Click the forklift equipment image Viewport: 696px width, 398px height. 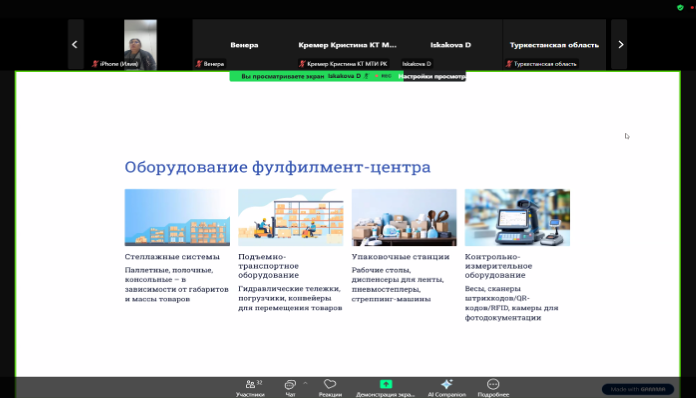pyautogui.click(x=291, y=217)
